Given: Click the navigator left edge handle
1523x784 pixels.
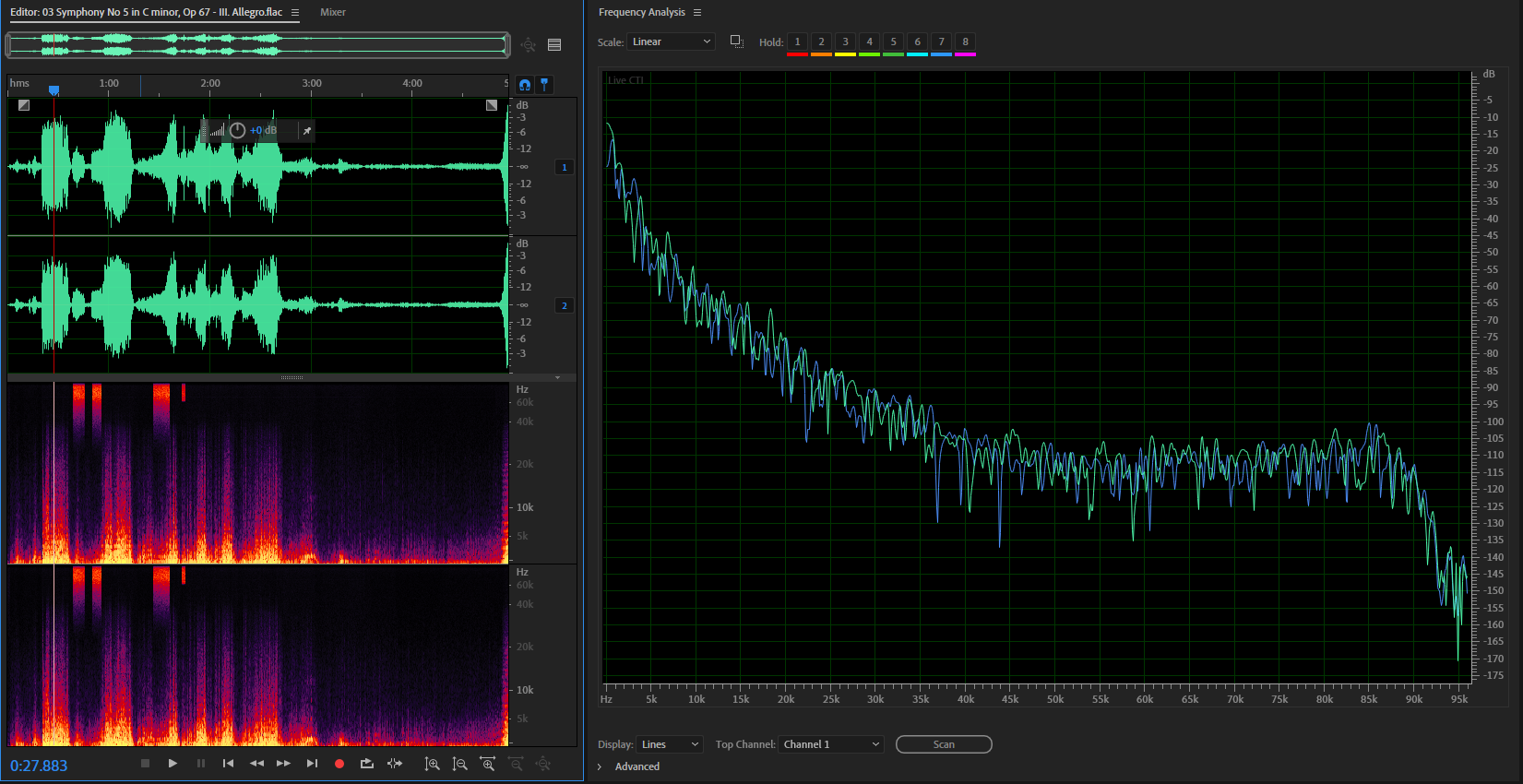Looking at the screenshot, I should point(8,44).
